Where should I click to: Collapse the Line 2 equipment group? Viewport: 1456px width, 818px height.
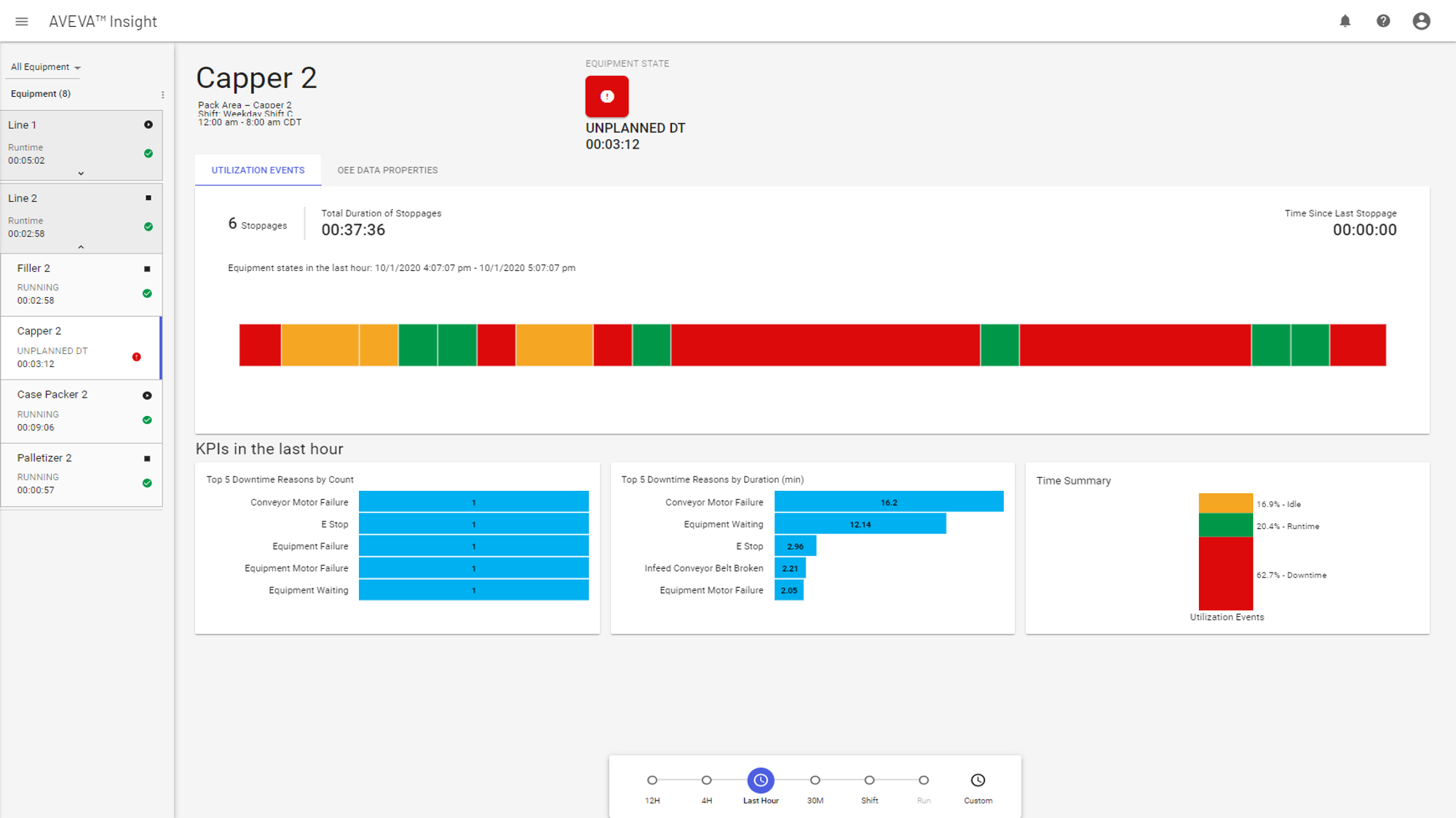pos(81,247)
